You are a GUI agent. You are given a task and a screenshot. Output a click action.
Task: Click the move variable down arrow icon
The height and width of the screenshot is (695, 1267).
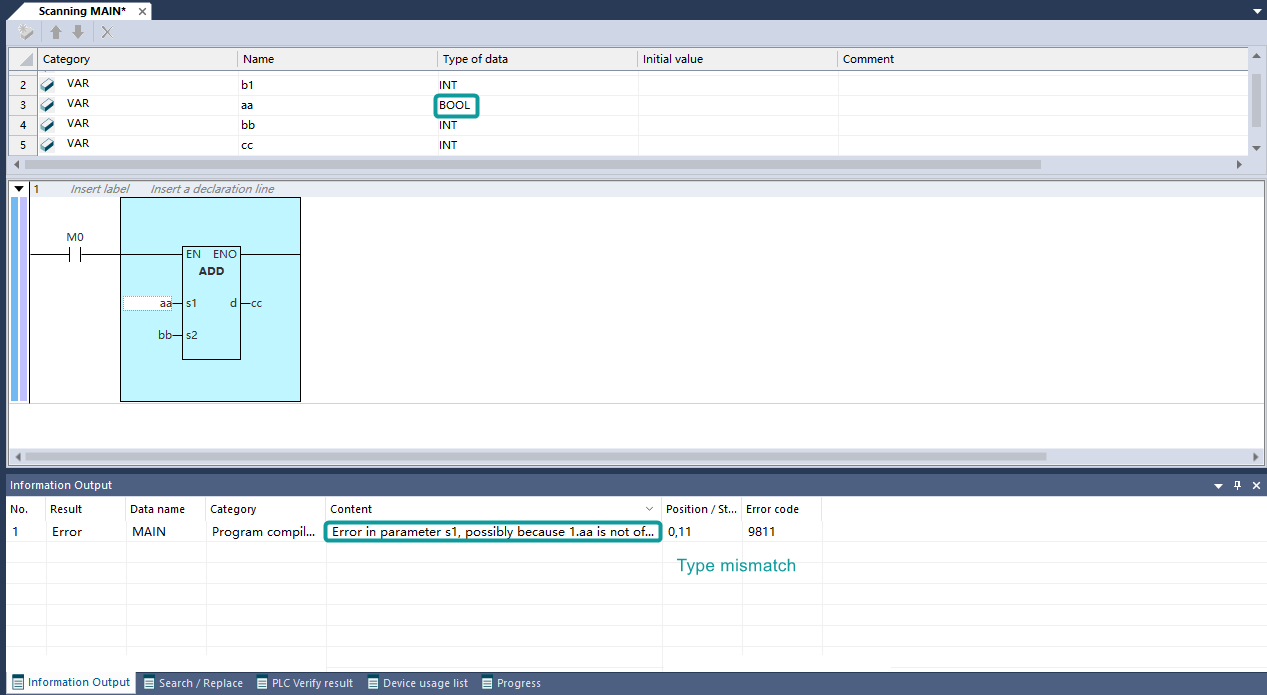(78, 33)
